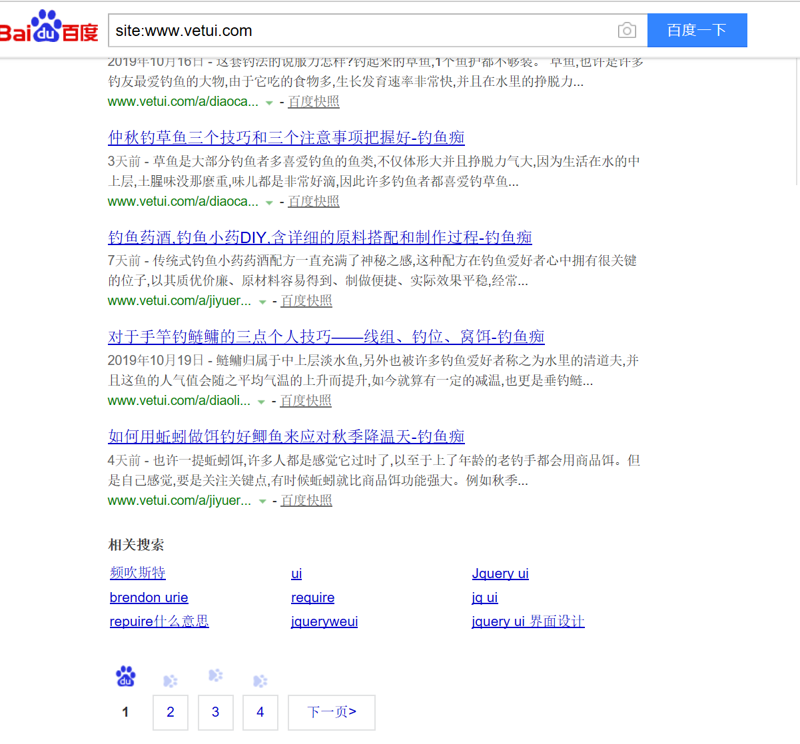Click the 百度一下 search button
The height and width of the screenshot is (744, 800).
[x=697, y=31]
